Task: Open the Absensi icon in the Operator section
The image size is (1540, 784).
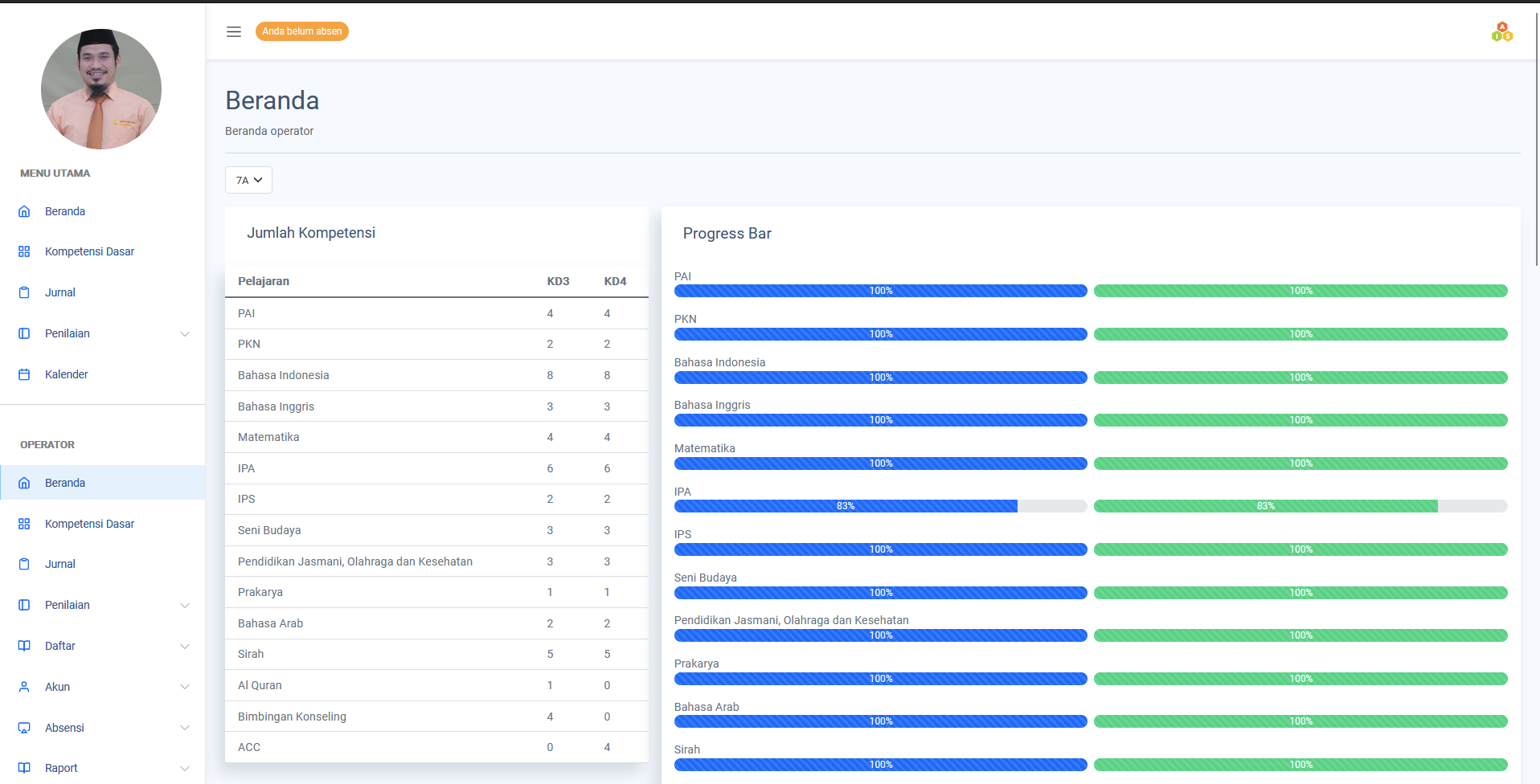Action: pyautogui.click(x=23, y=728)
